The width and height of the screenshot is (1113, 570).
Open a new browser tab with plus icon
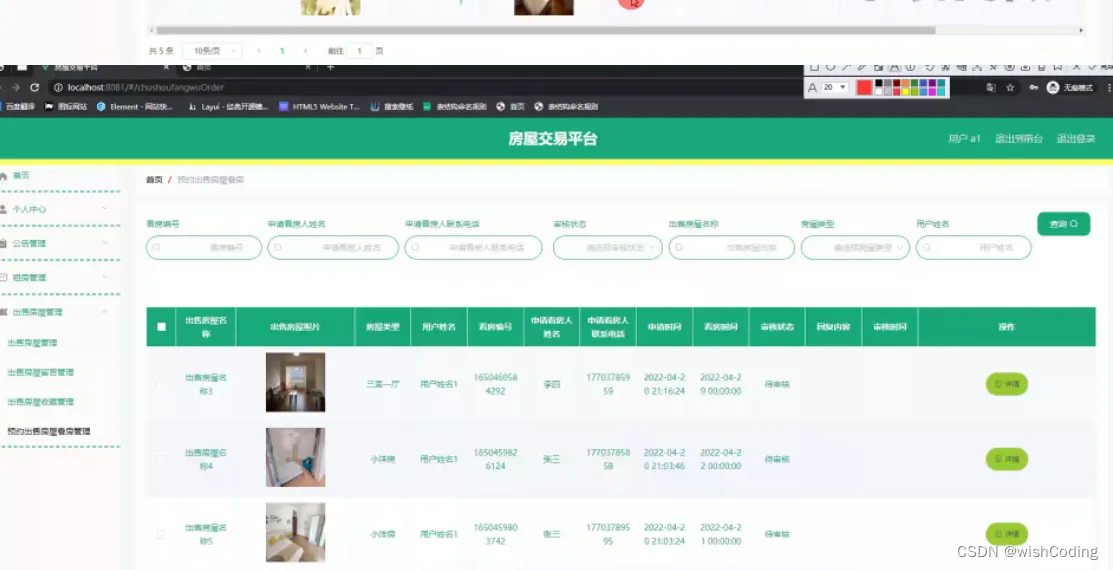330,67
